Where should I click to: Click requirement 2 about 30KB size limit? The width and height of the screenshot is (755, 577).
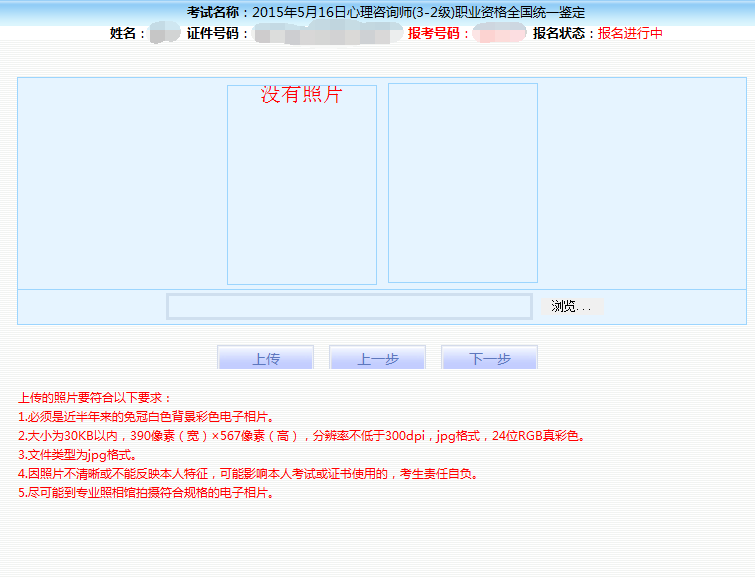pyautogui.click(x=300, y=436)
